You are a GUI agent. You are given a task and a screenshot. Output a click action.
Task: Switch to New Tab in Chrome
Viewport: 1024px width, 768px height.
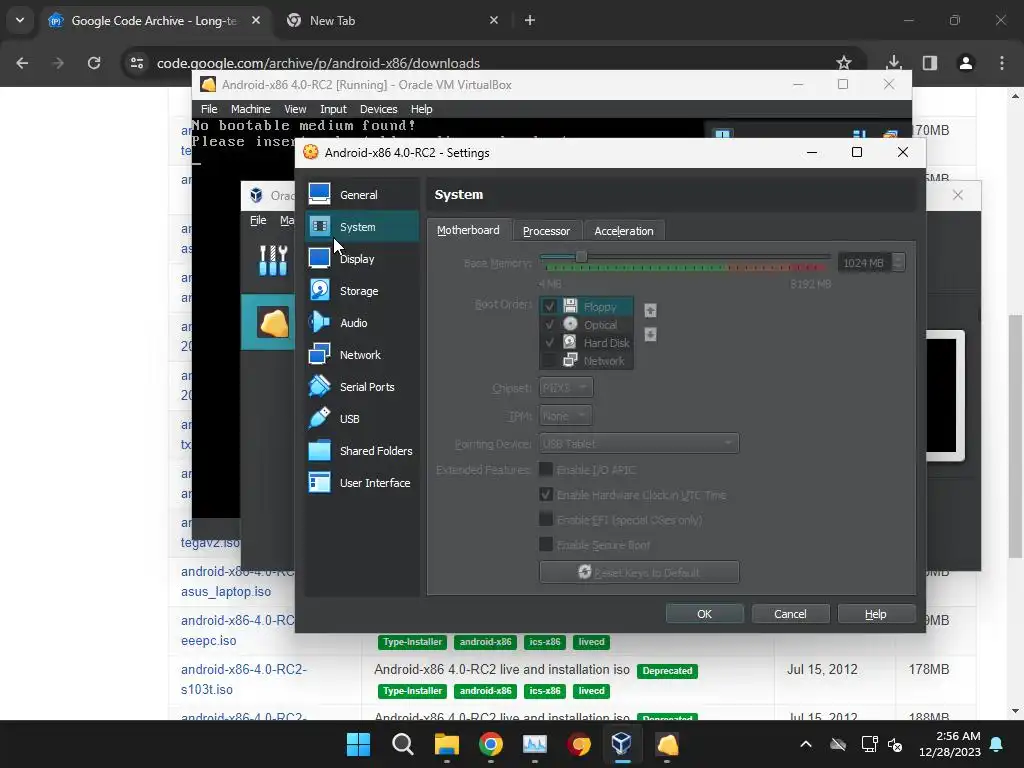[x=392, y=20]
